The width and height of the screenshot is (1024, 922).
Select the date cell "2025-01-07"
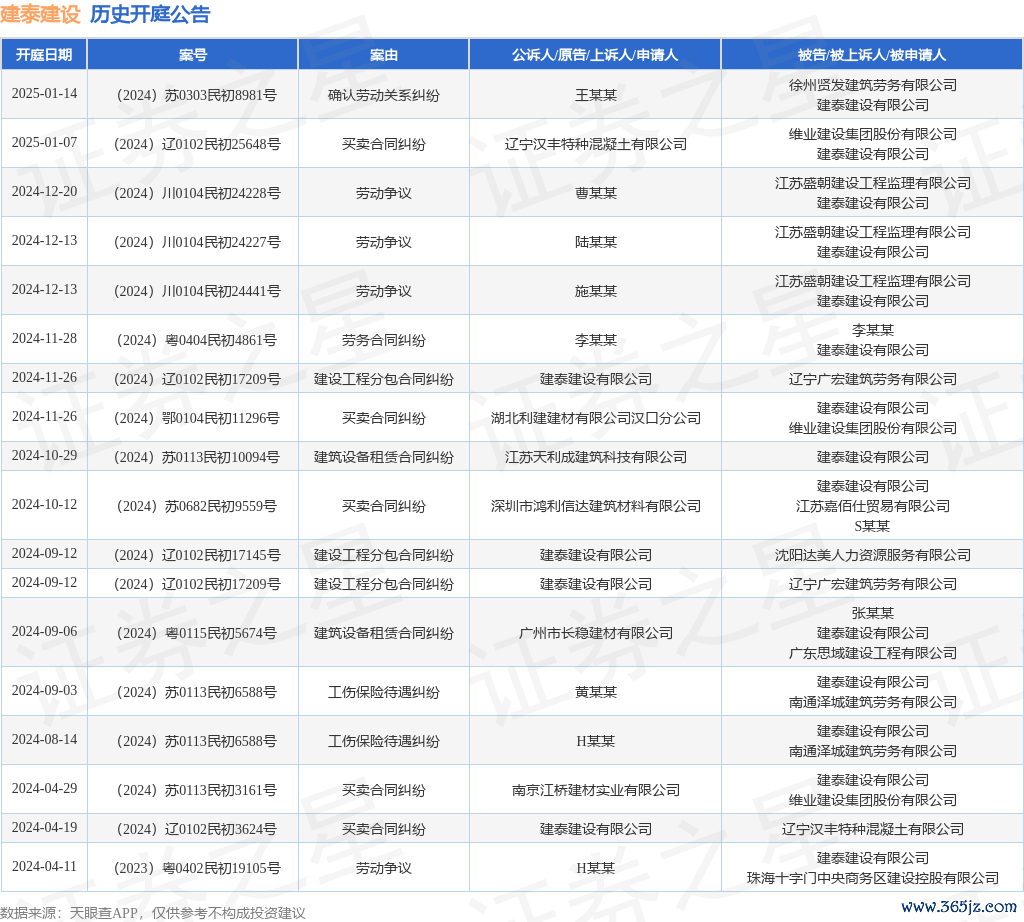point(44,142)
